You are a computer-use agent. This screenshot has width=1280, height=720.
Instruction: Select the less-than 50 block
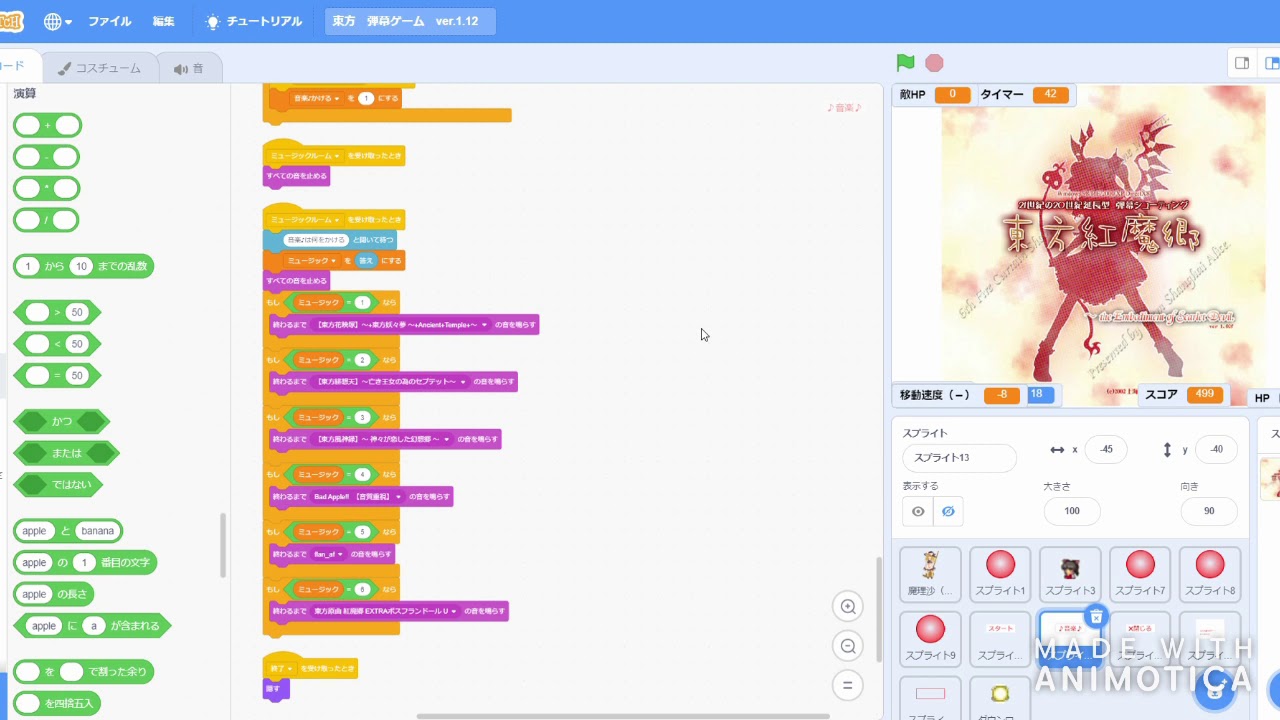coord(56,344)
